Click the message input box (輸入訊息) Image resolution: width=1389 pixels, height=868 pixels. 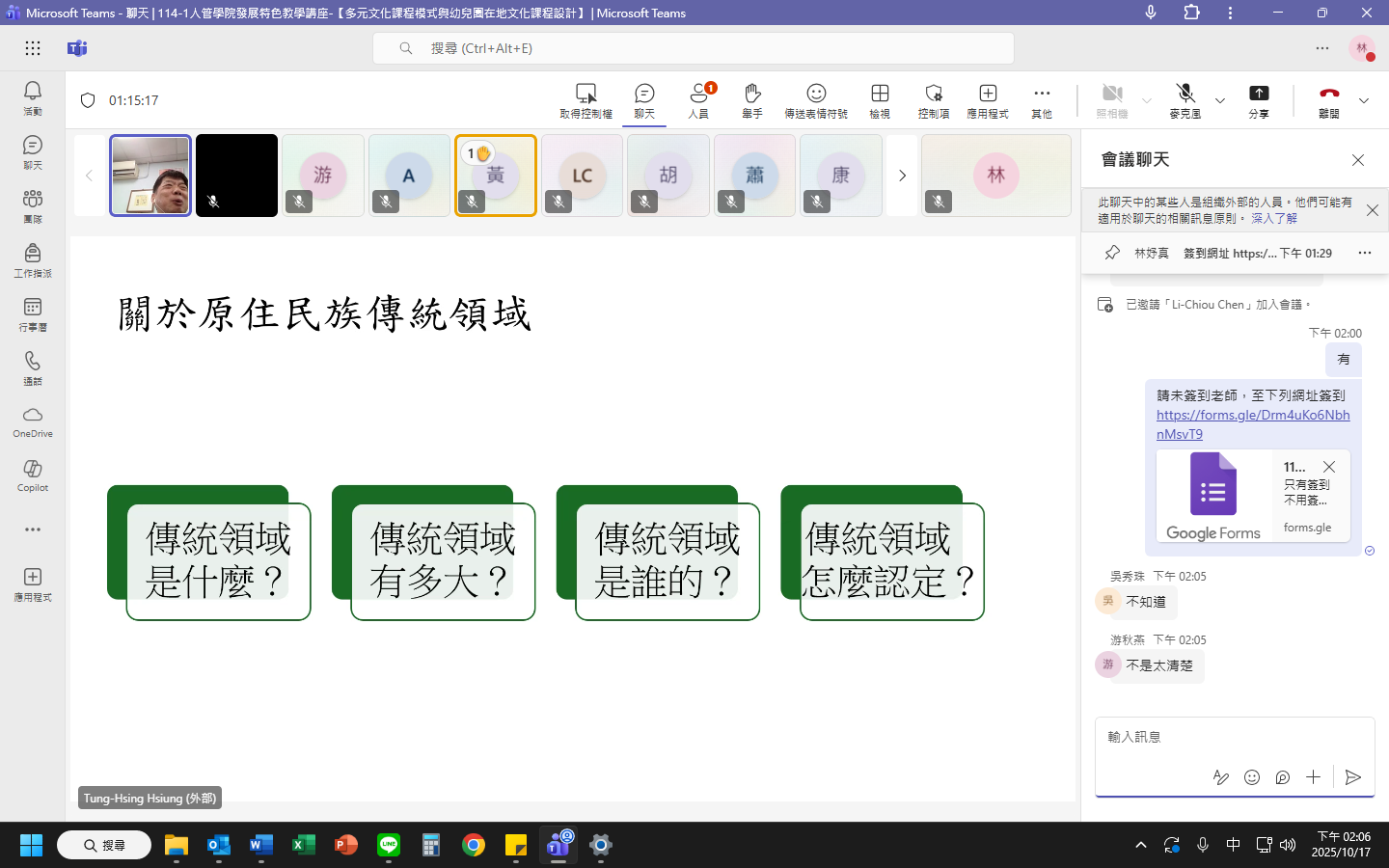tap(1234, 737)
